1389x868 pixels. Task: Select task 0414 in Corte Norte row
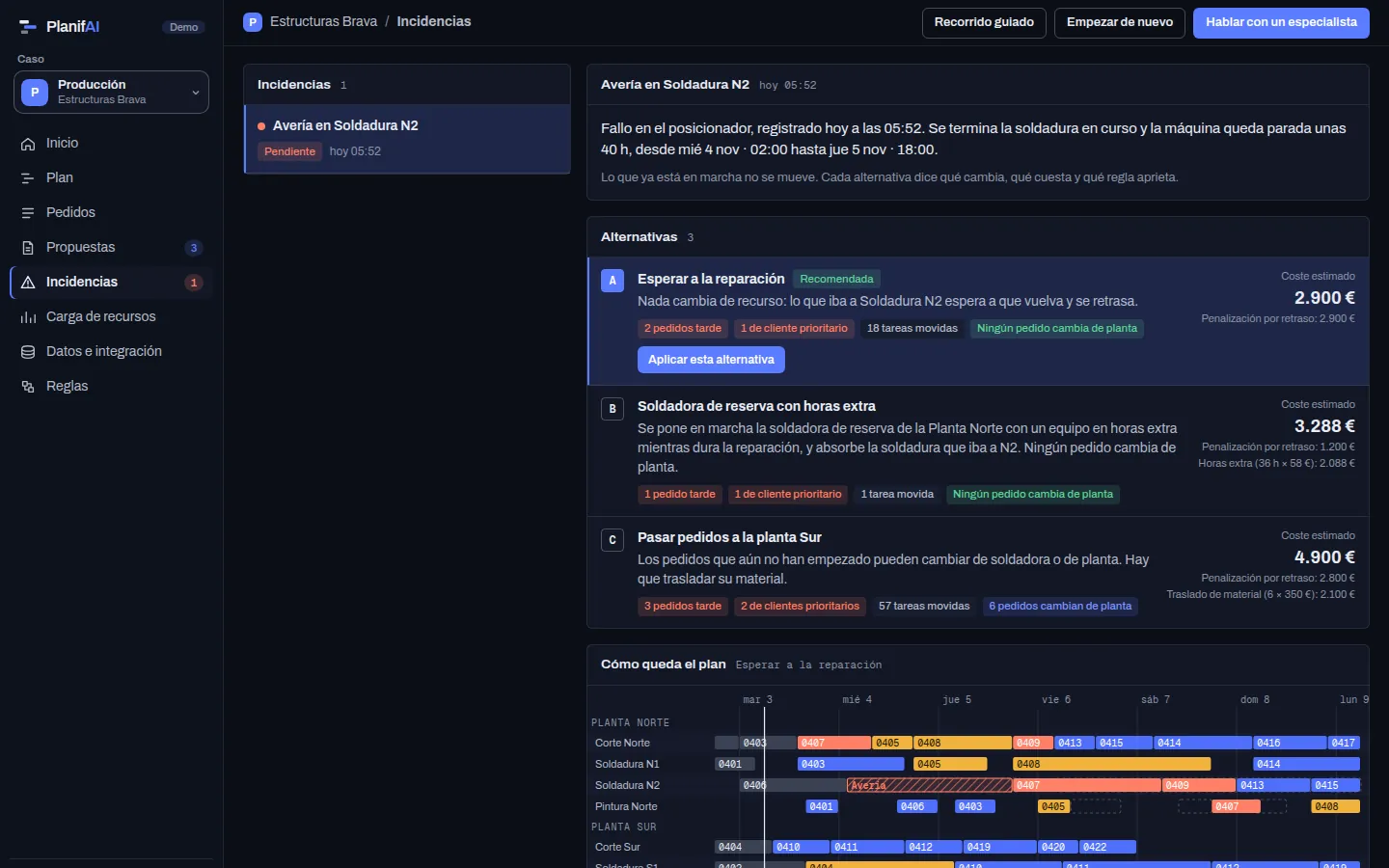click(x=1203, y=743)
